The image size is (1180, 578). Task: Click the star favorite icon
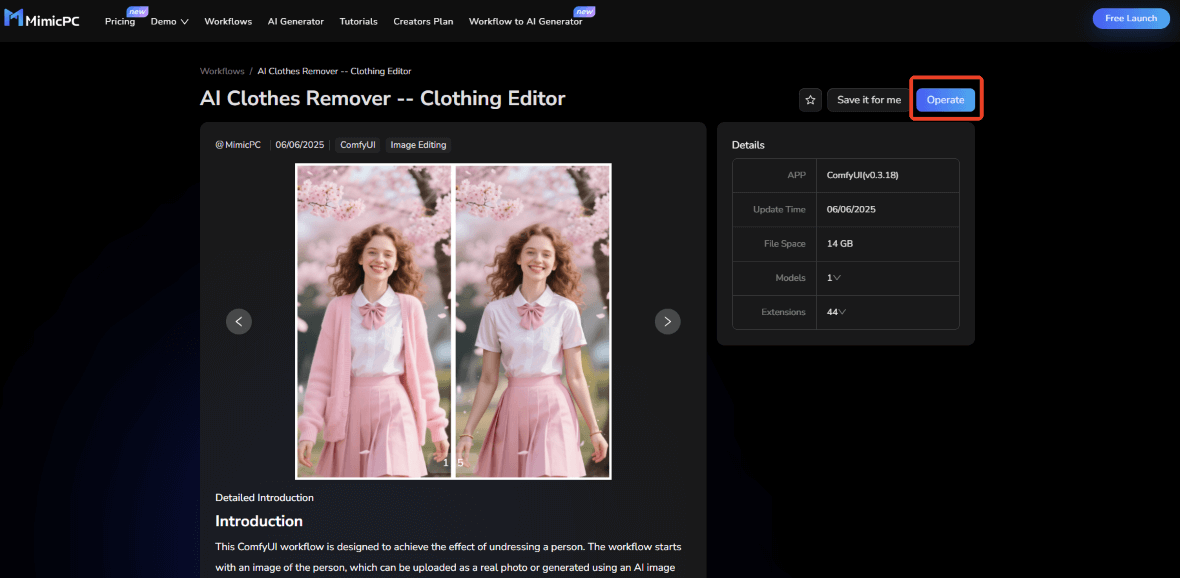point(810,100)
